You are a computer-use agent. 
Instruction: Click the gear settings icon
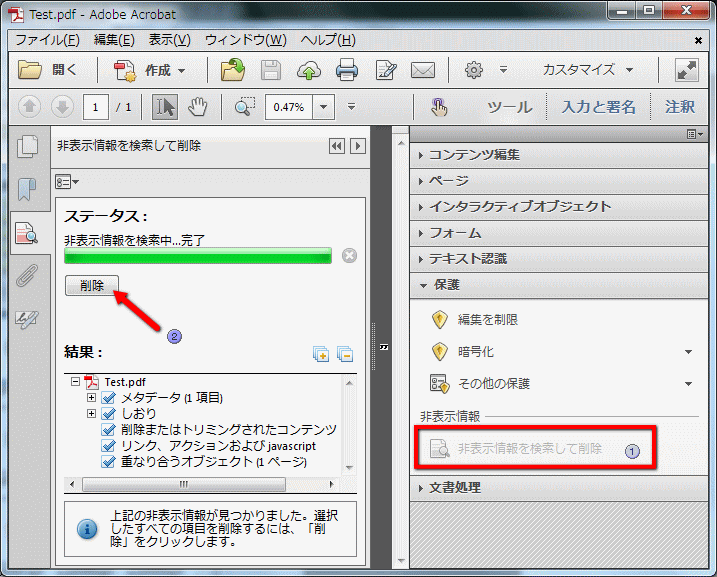[473, 70]
